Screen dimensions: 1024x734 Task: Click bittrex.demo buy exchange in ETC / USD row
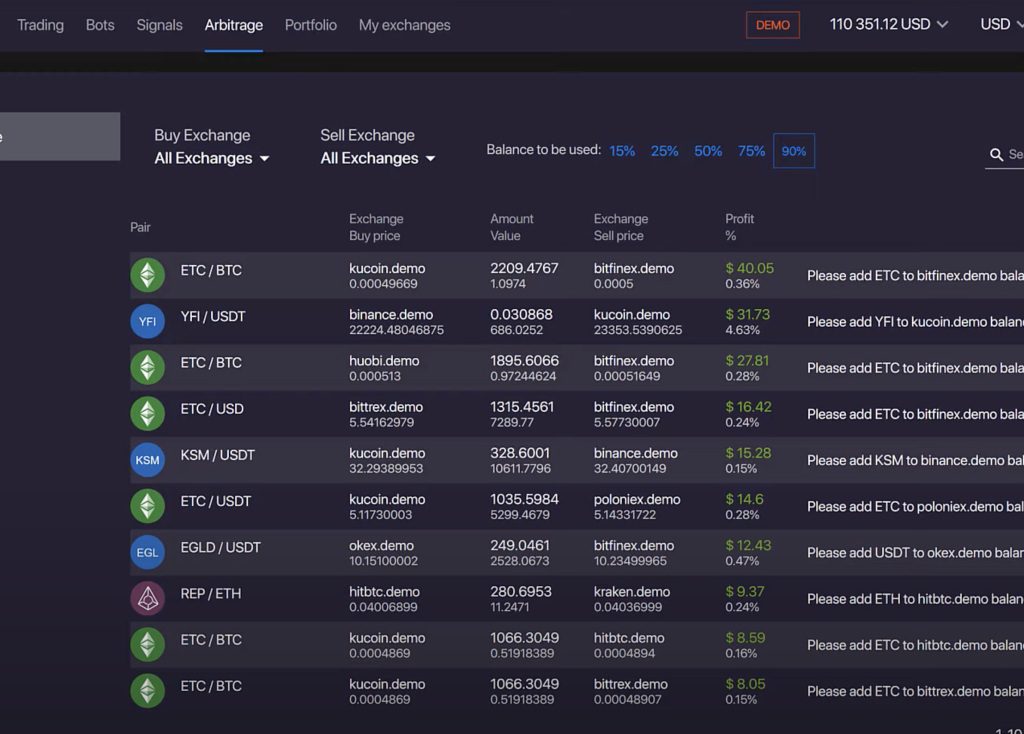(386, 407)
